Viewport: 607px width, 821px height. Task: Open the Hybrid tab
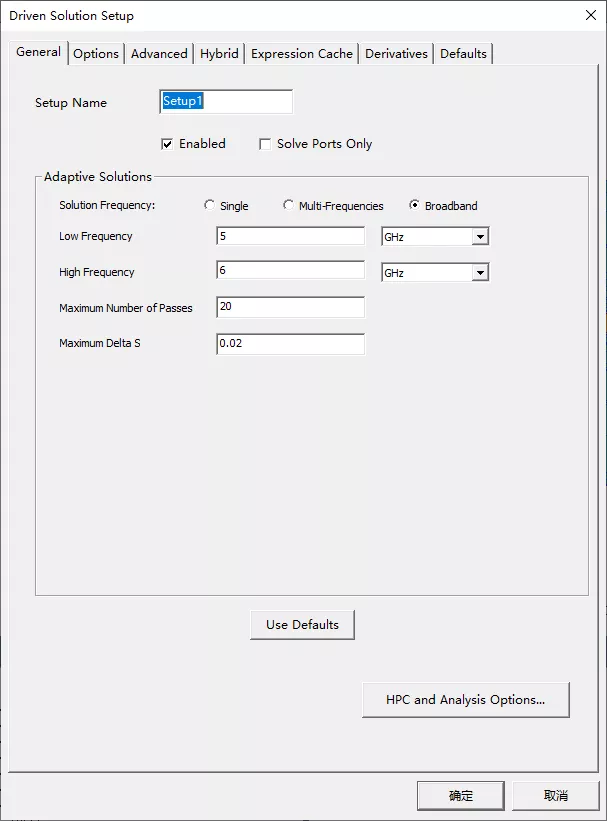[x=219, y=53]
